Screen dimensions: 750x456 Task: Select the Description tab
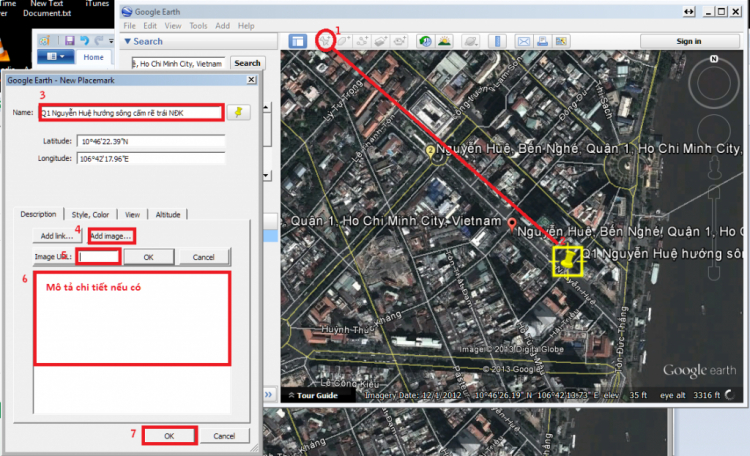pyautogui.click(x=38, y=214)
